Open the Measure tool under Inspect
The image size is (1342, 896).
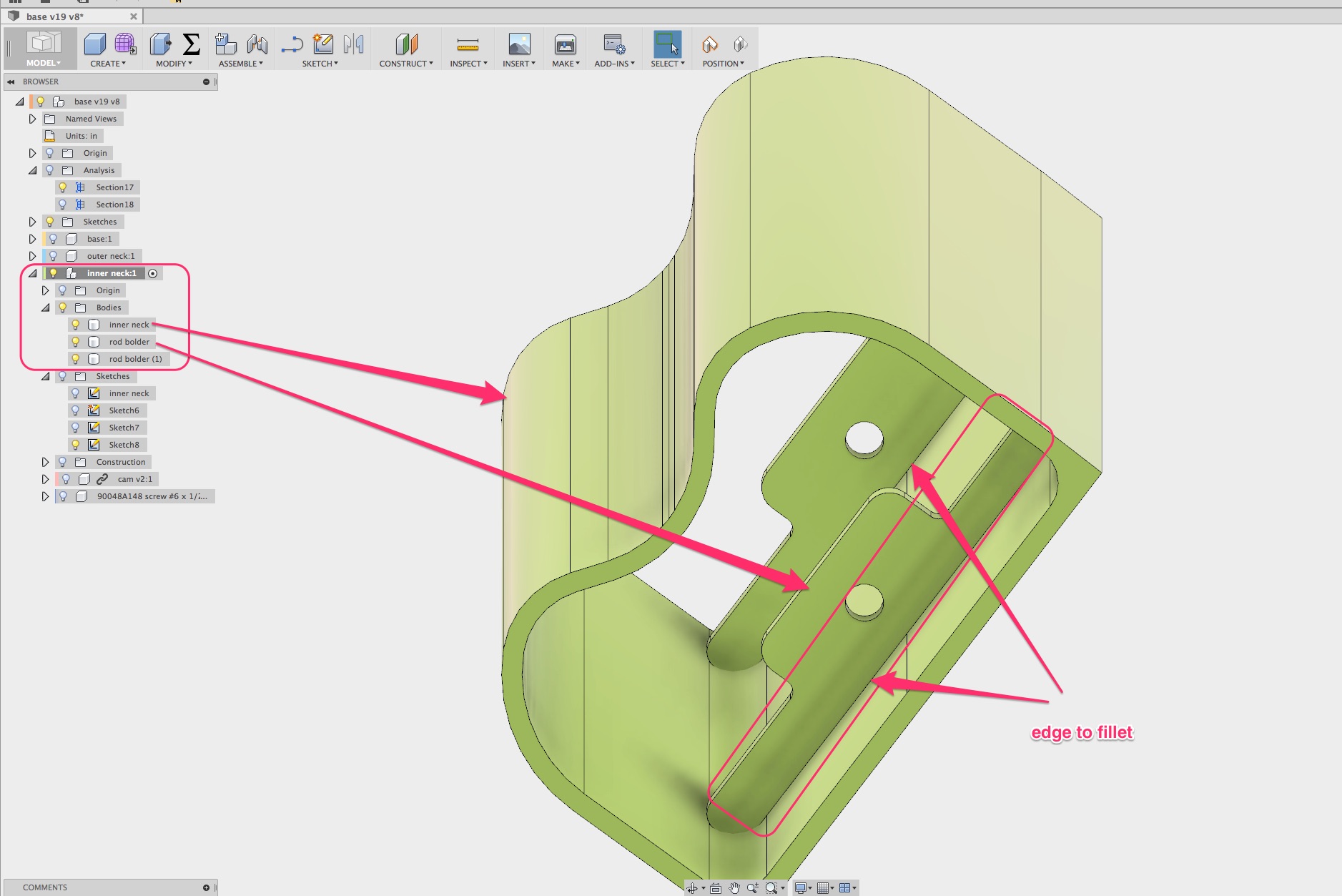pyautogui.click(x=468, y=45)
